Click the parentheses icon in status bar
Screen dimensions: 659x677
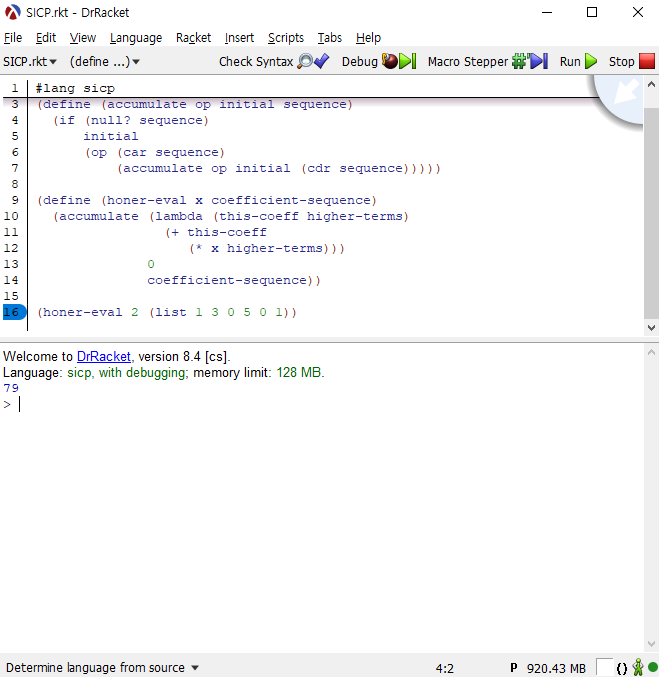coord(621,667)
